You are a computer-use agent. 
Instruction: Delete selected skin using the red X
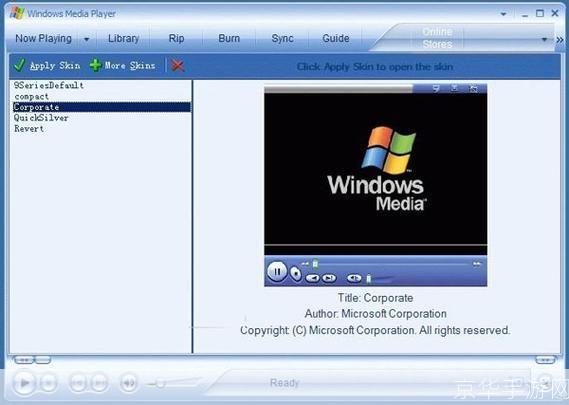coord(177,66)
